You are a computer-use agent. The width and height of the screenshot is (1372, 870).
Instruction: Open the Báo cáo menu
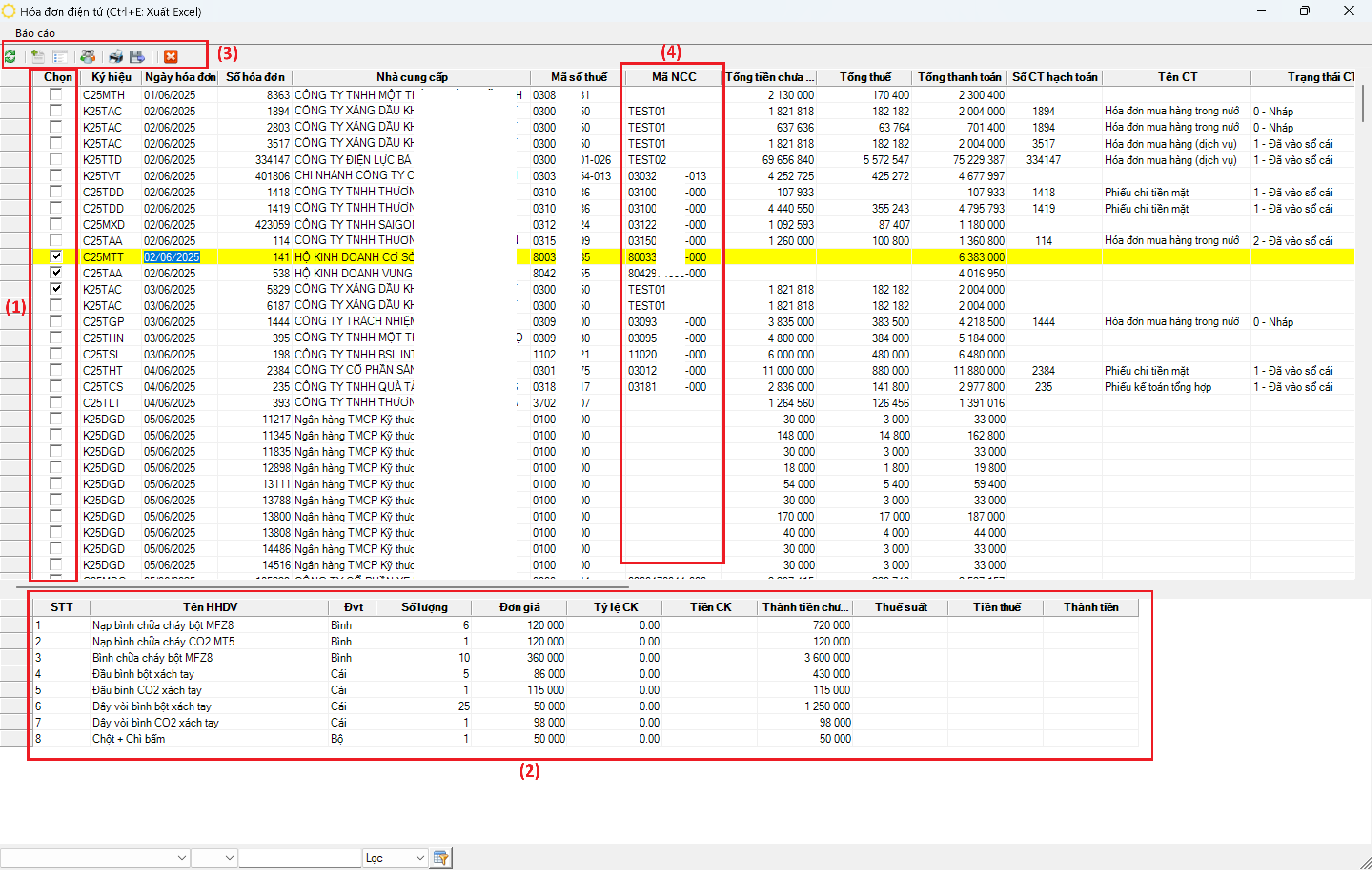pos(35,33)
